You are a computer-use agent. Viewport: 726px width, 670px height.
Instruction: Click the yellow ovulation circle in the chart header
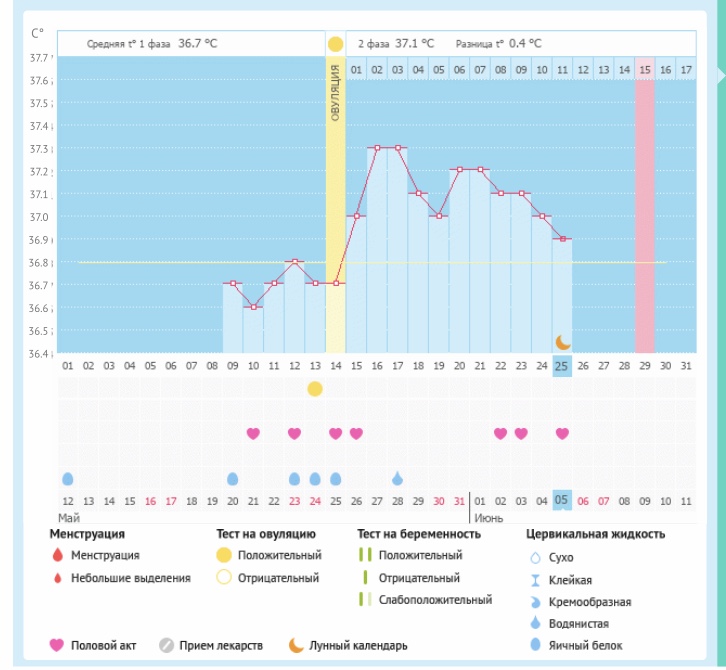pyautogui.click(x=335, y=44)
